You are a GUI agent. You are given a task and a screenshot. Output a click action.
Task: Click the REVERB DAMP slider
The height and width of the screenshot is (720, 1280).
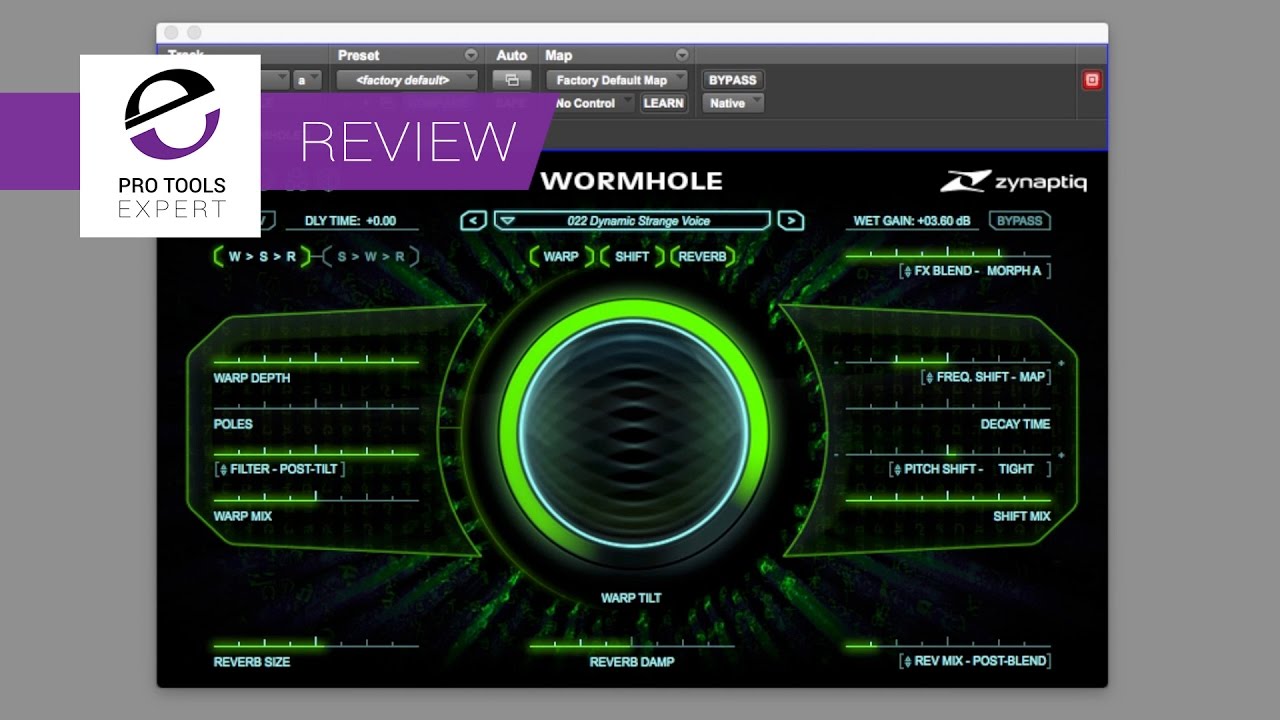pos(631,645)
